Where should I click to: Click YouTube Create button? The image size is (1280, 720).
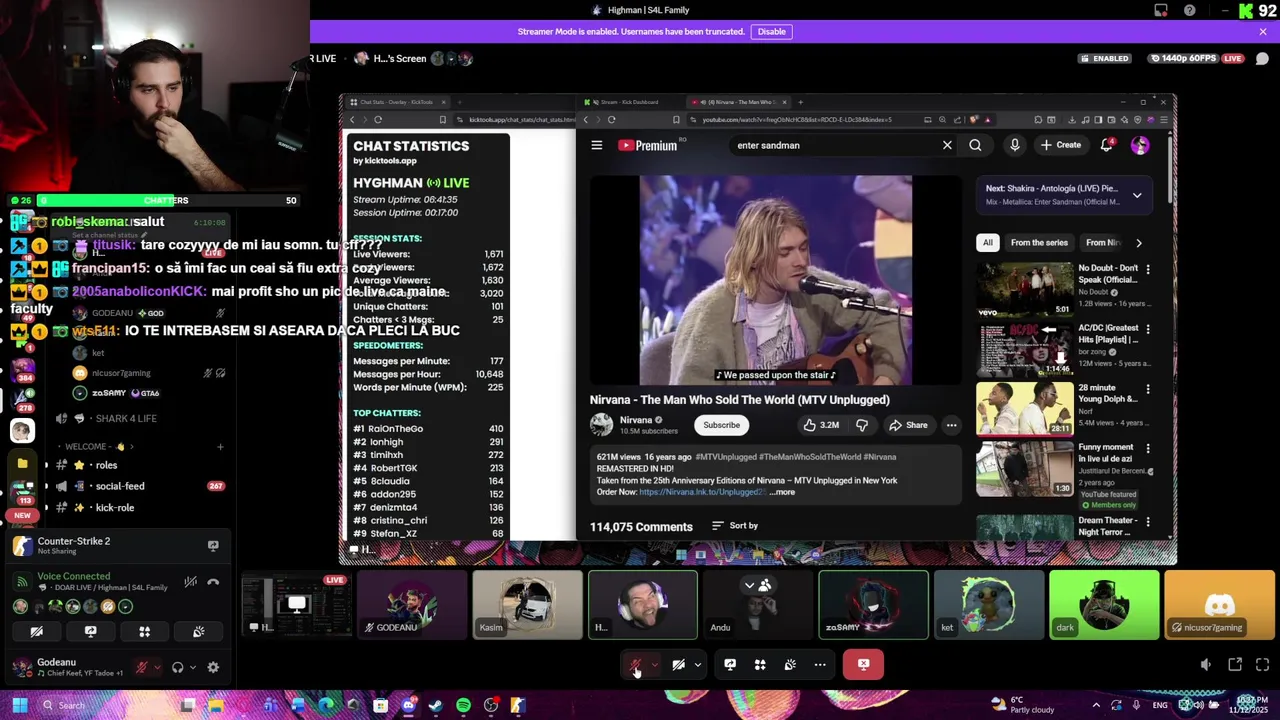click(1061, 145)
